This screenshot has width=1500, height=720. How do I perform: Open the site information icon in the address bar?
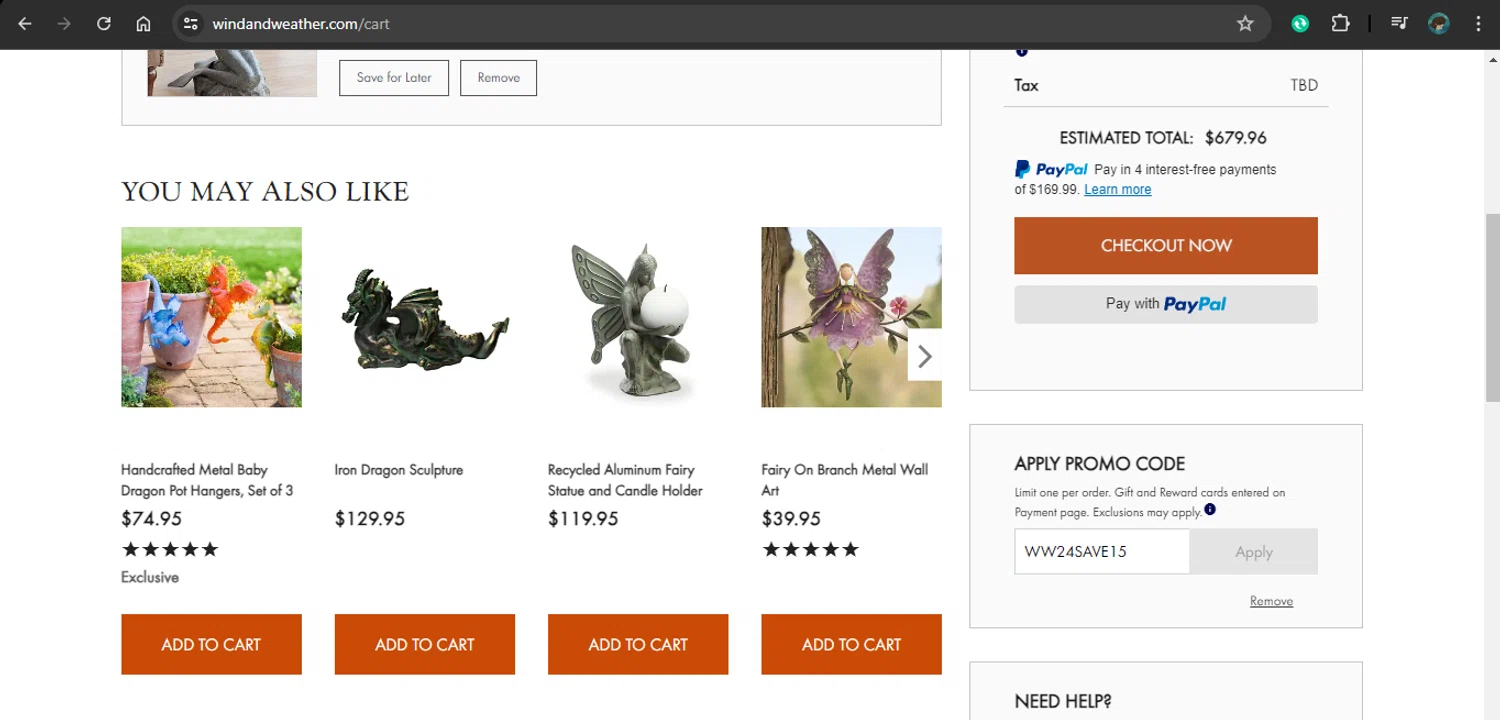191,24
